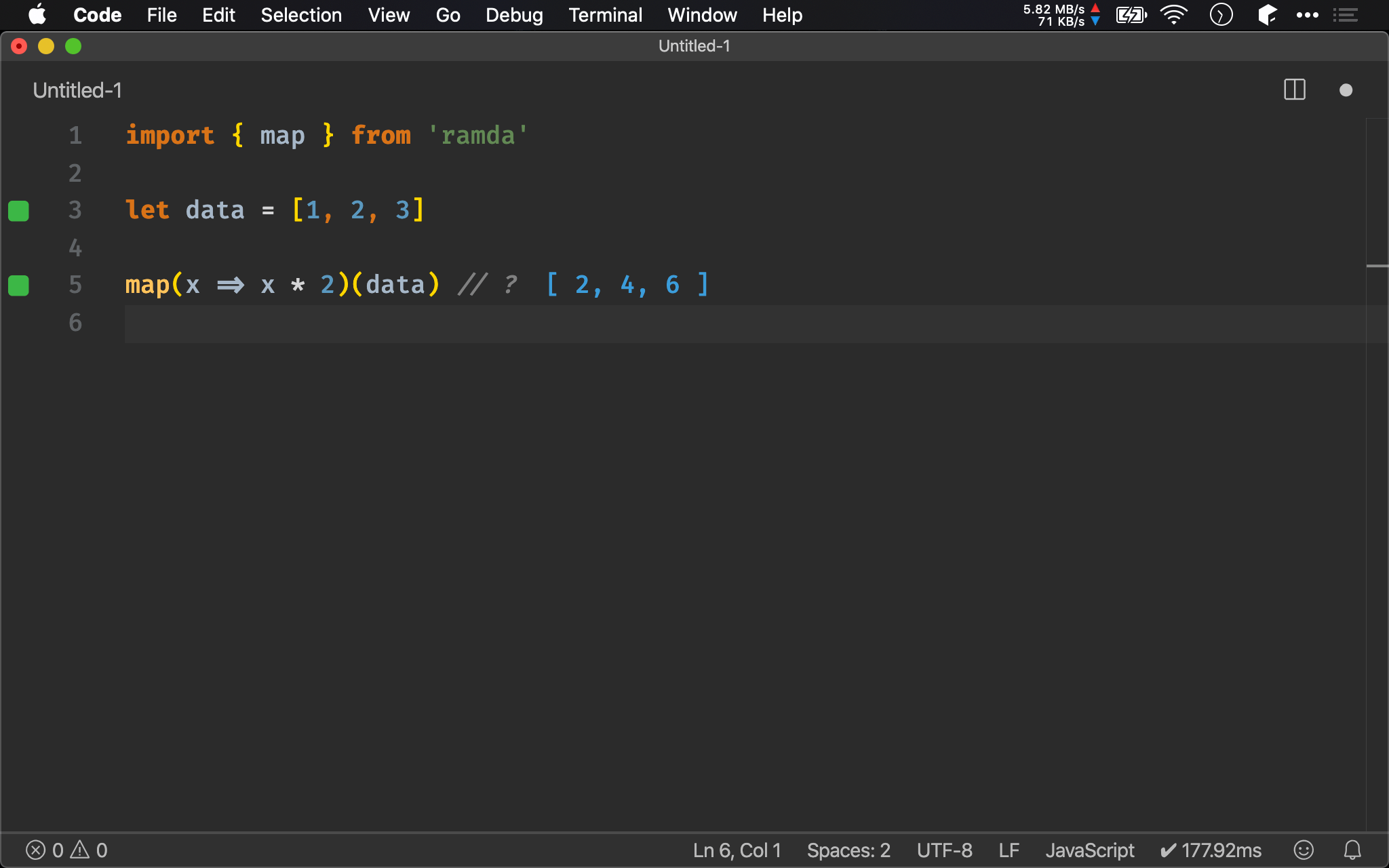
Task: Change indentation via Spaces: 2
Action: (x=848, y=850)
